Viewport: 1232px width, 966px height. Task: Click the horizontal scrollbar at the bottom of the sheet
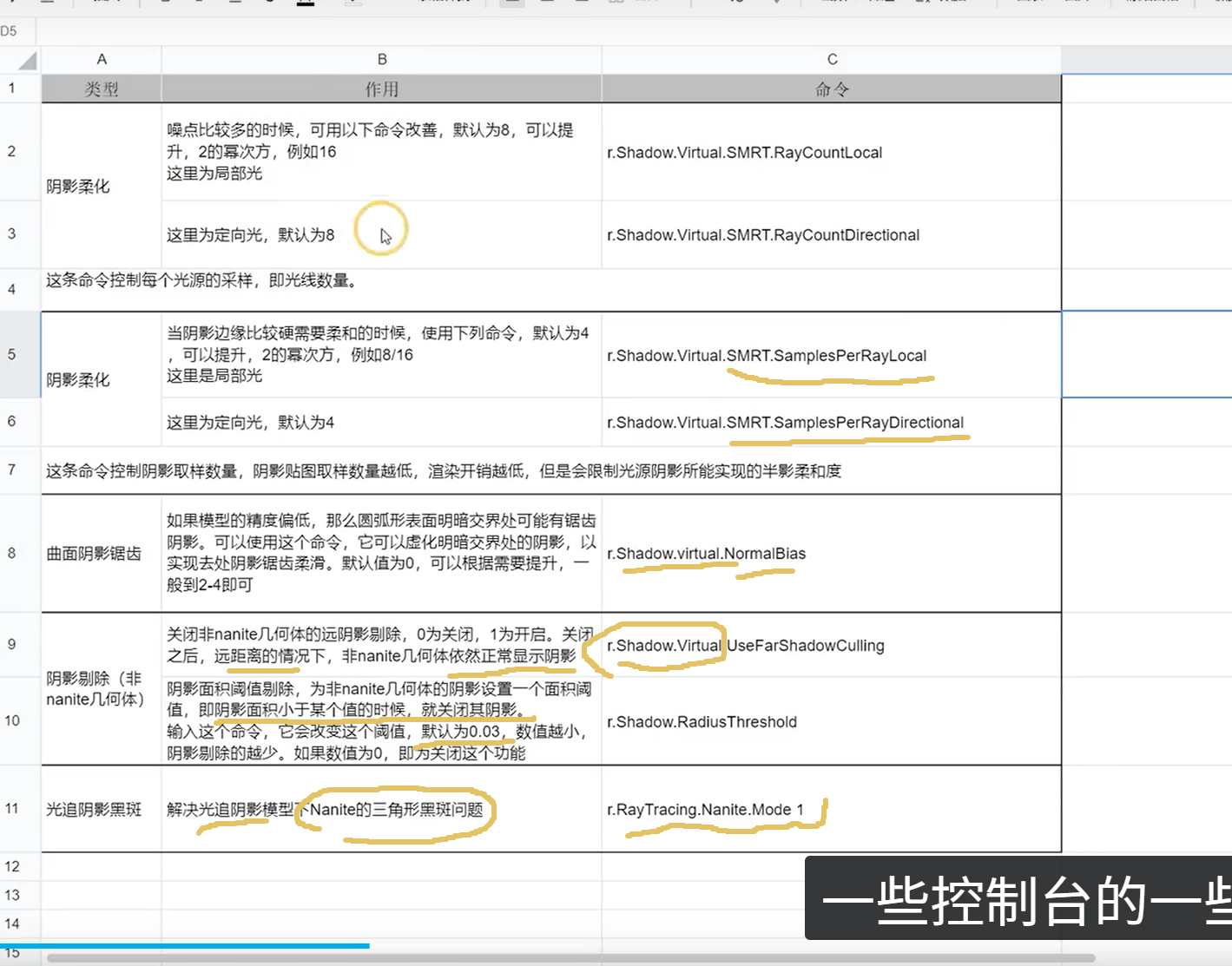(x=571, y=959)
